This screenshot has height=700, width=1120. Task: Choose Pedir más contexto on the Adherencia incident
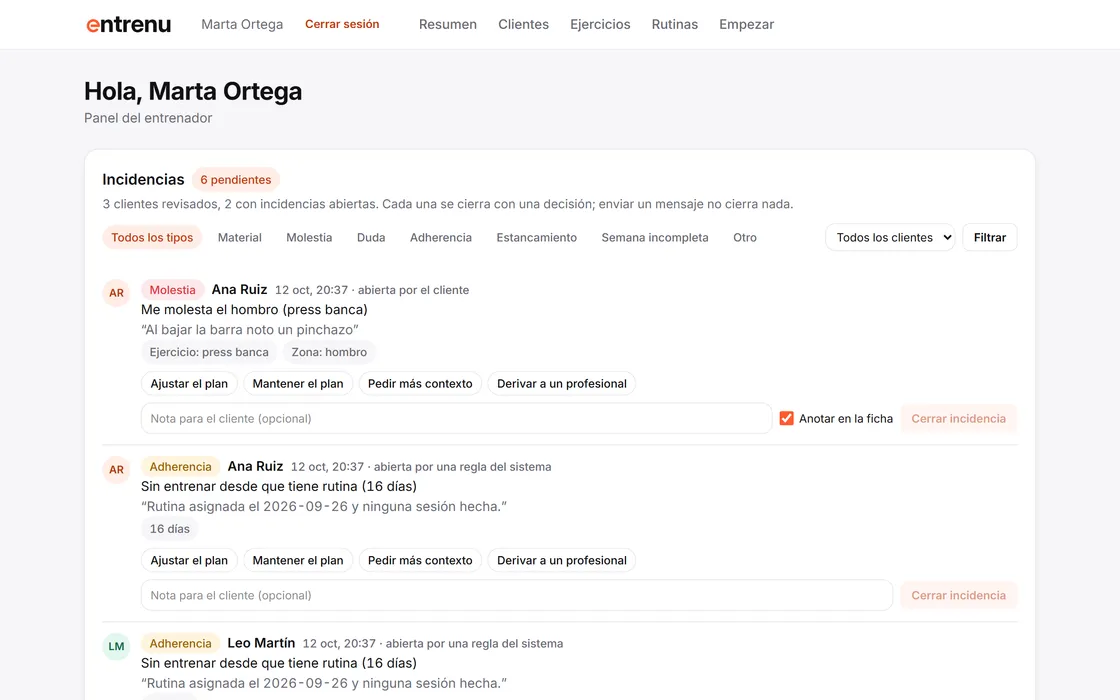420,561
